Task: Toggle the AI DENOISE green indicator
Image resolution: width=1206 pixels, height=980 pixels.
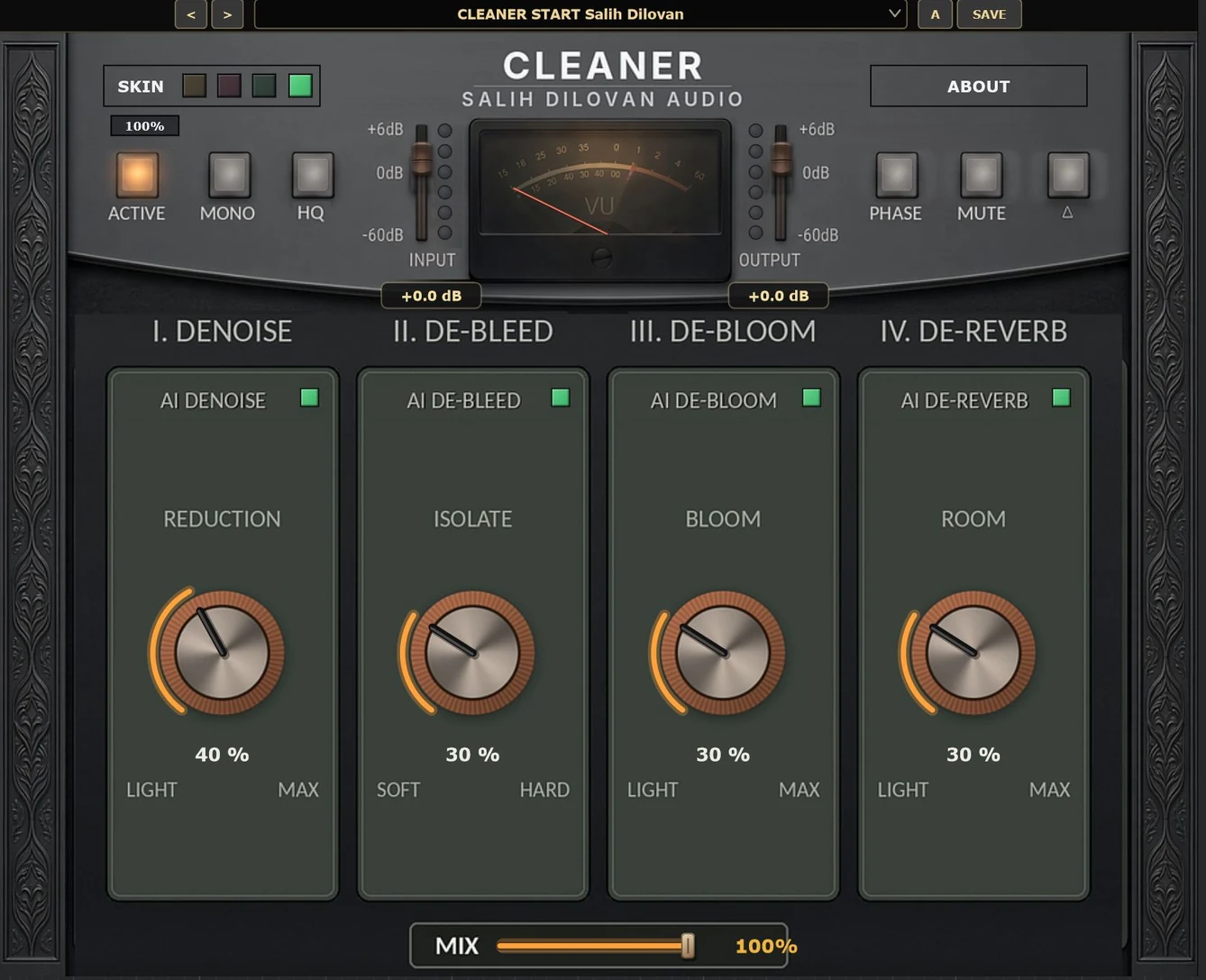Action: pyautogui.click(x=309, y=398)
